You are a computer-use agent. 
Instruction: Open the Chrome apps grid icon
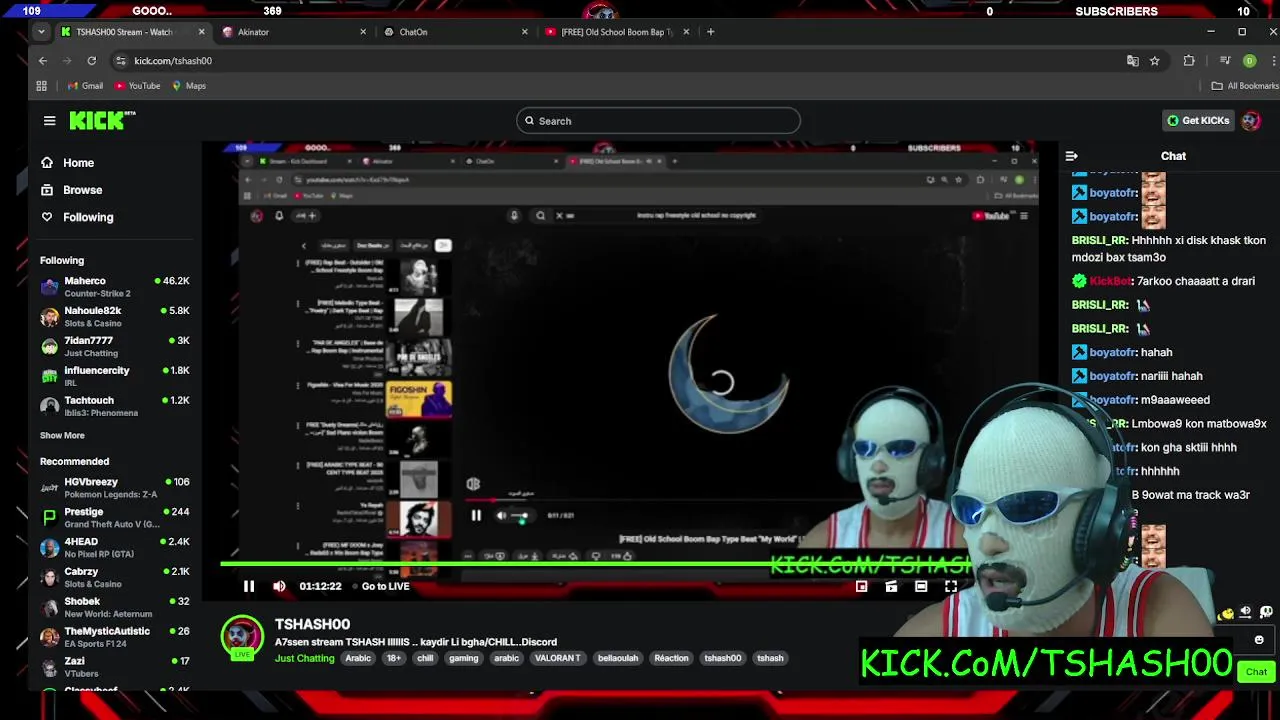(42, 86)
